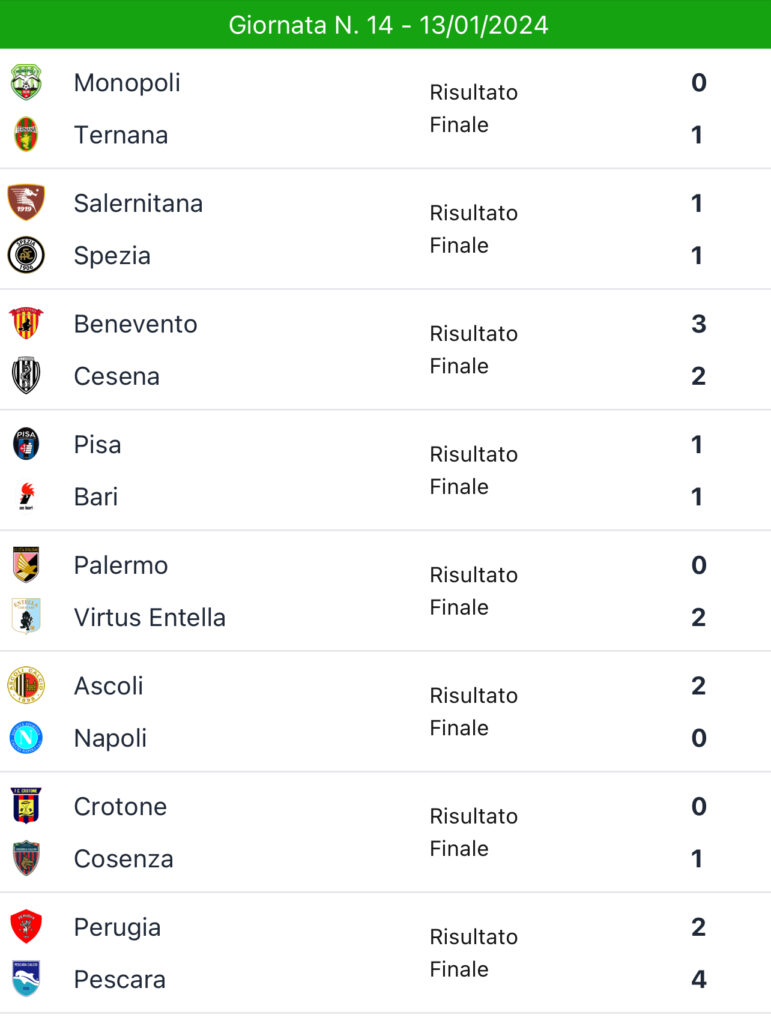771x1024 pixels.
Task: Click the Monopoli team crest
Action: (x=26, y=82)
